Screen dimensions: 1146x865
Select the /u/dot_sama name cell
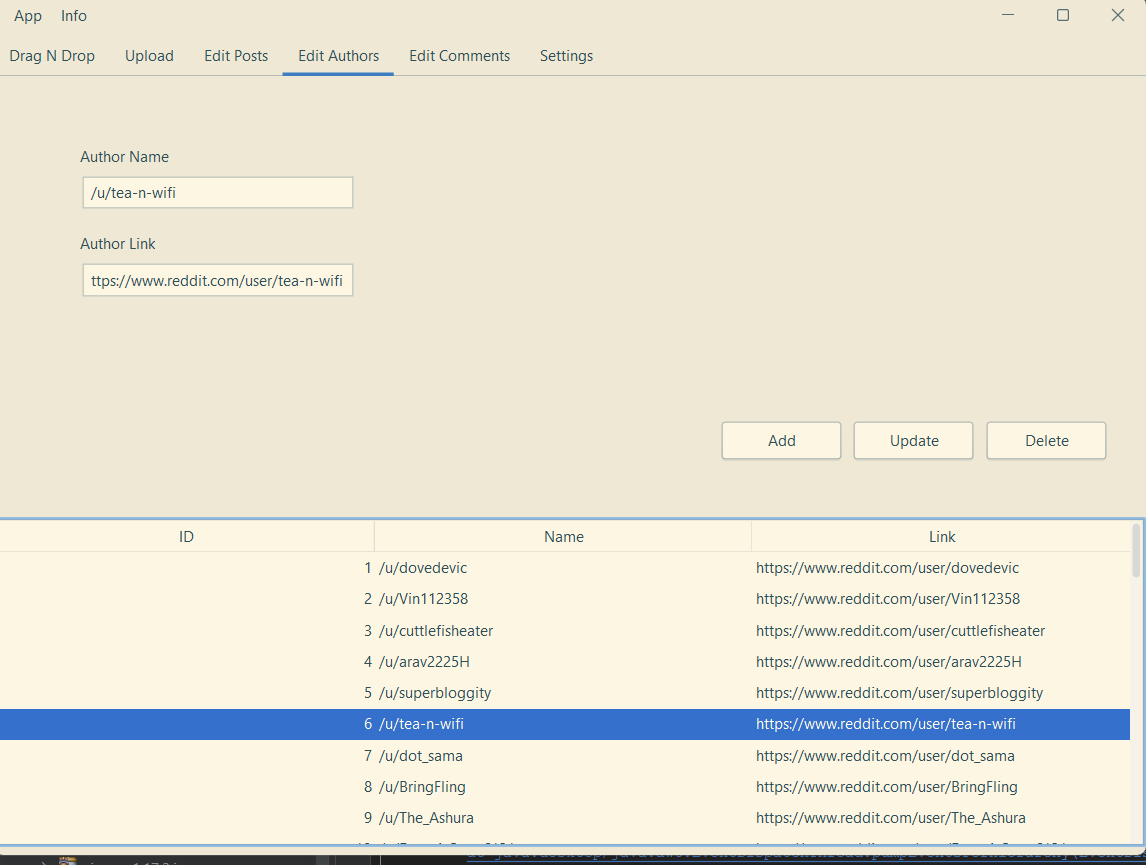(563, 755)
